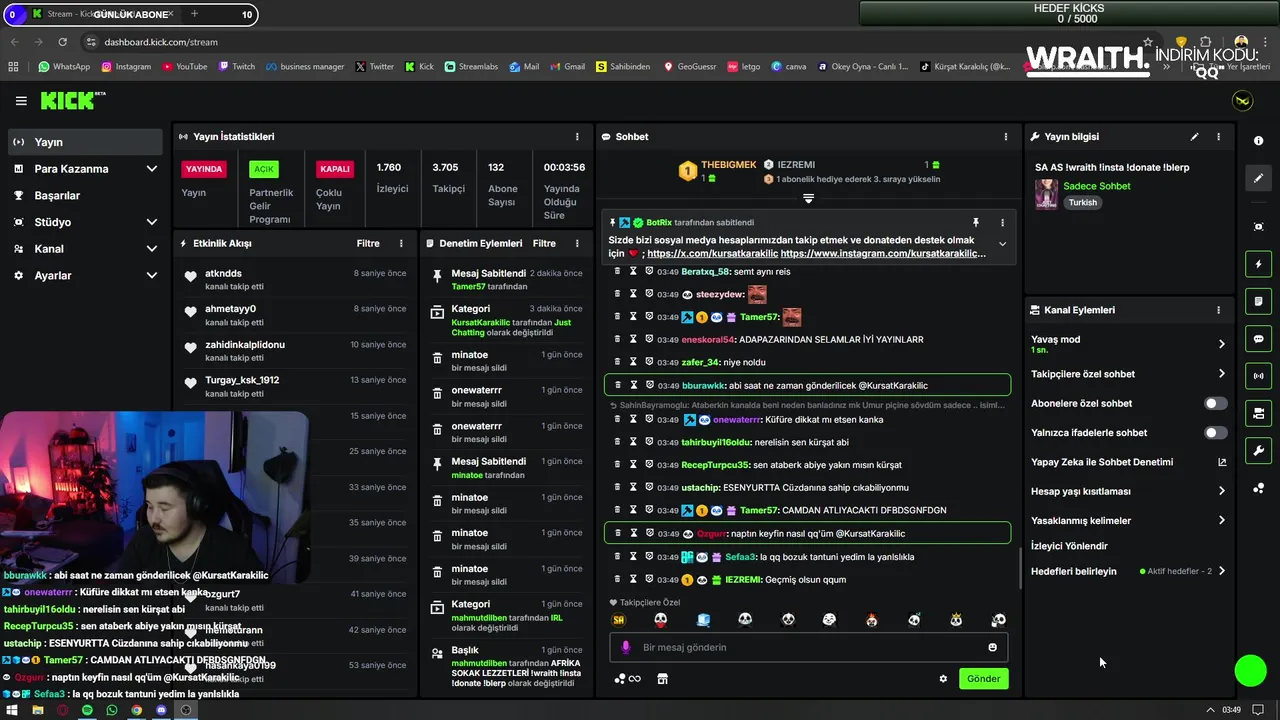Select the crowned panda emote
This screenshot has height=720, width=1280.
point(956,620)
